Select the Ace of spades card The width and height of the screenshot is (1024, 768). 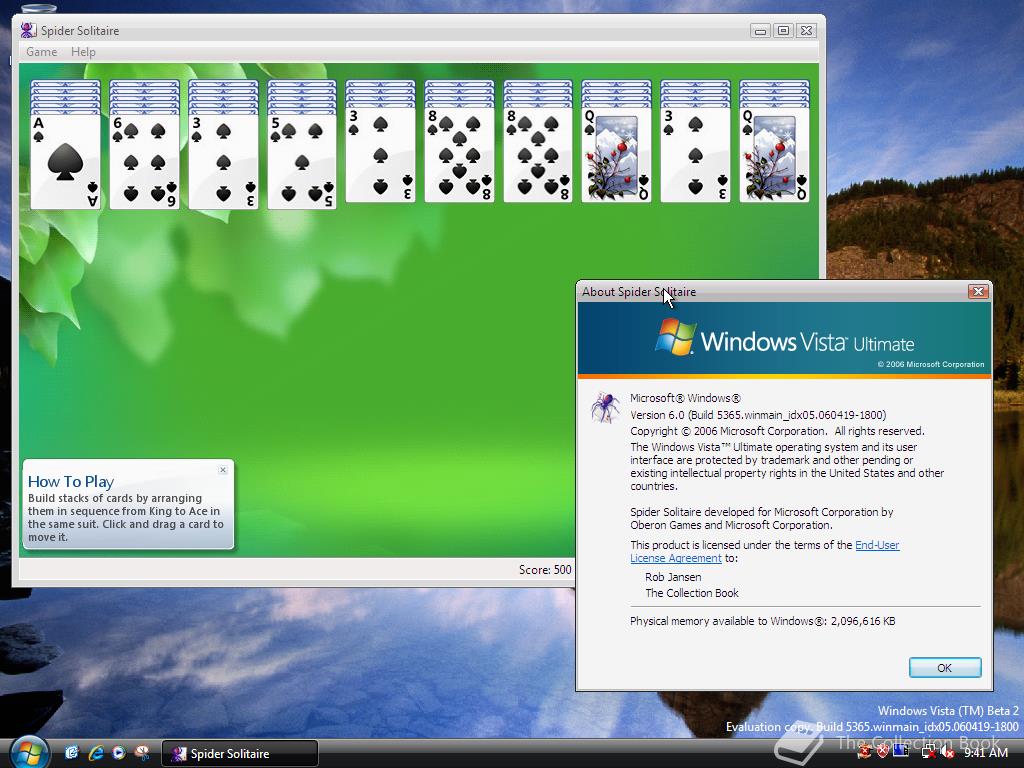point(65,161)
